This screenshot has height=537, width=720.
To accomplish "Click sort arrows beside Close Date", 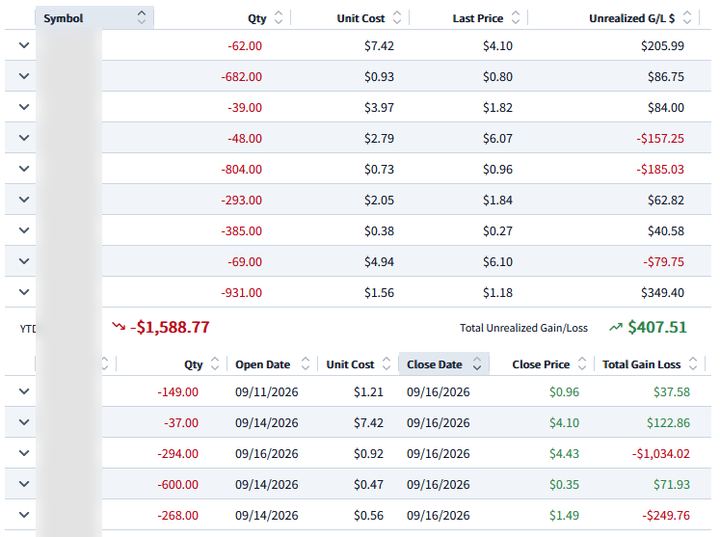I will [x=477, y=364].
